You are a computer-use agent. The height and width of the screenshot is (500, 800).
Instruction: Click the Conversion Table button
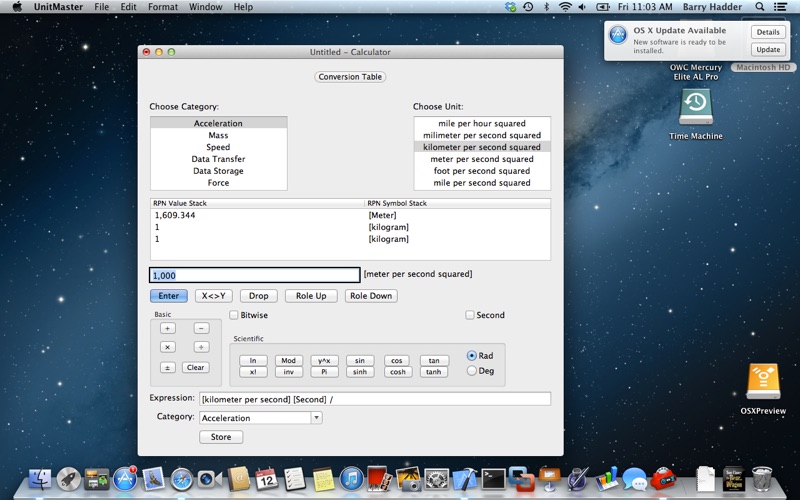(350, 77)
